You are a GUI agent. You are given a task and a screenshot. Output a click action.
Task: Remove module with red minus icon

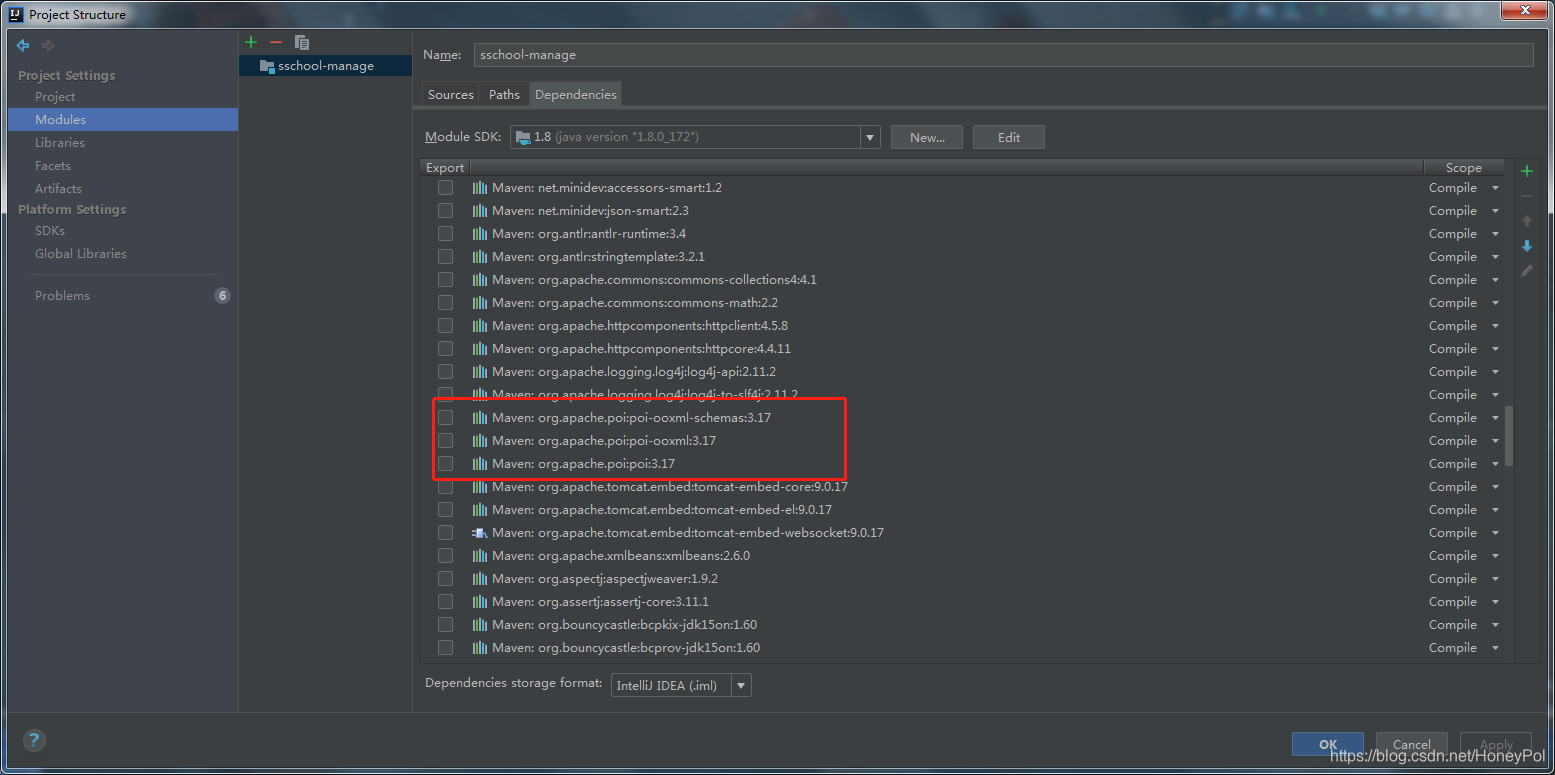(276, 42)
